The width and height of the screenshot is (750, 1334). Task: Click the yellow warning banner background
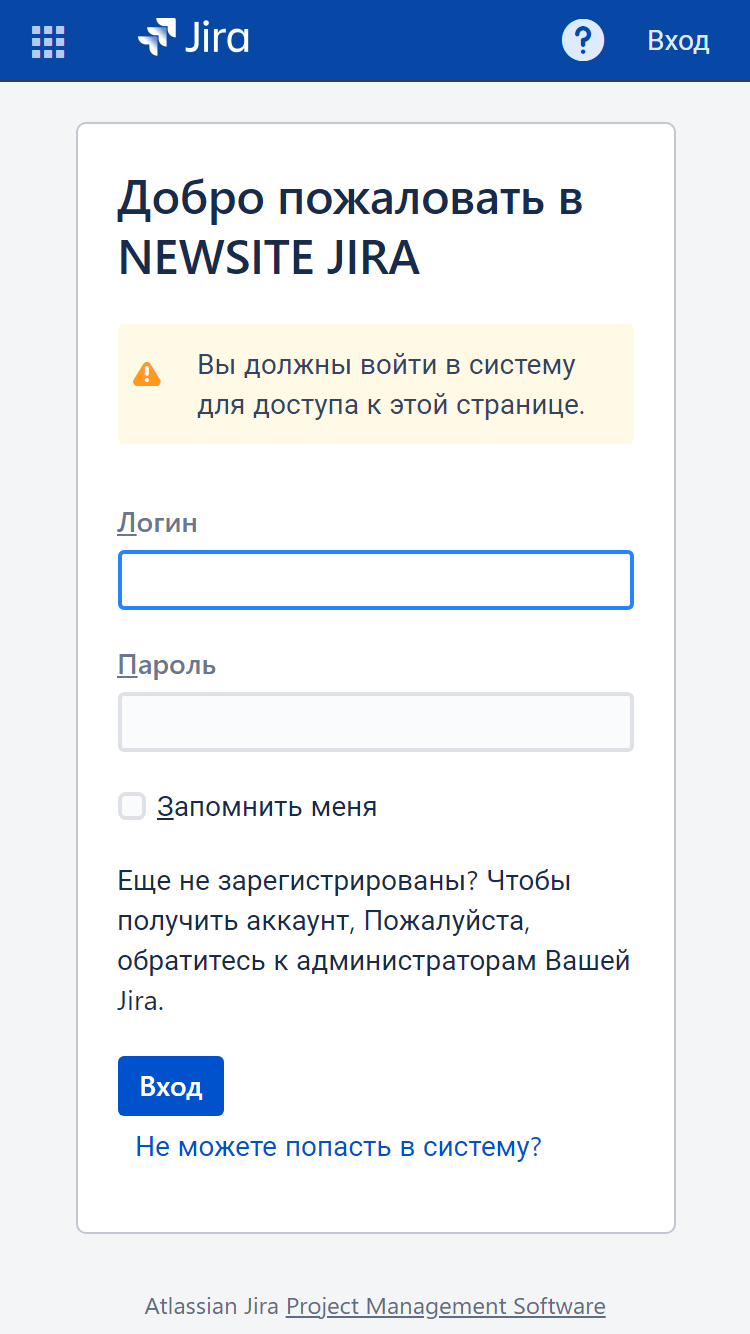pos(376,384)
